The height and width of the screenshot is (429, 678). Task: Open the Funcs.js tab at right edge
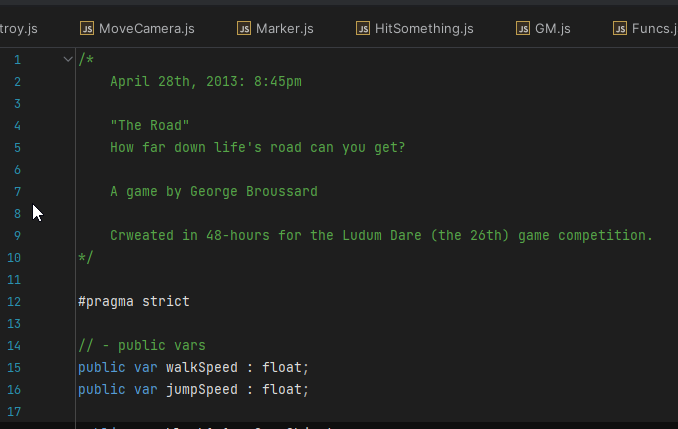644,29
